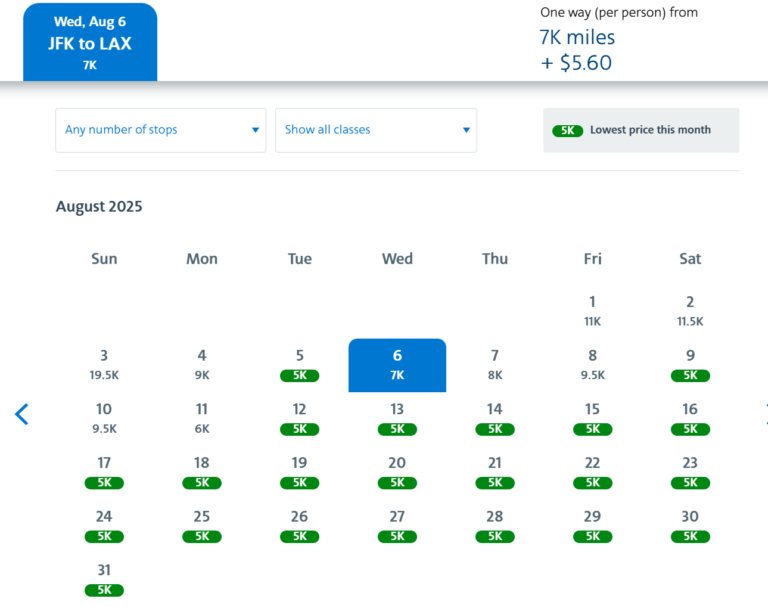Screen dimensions: 768x611
Task: Expand the 'Show all classes' dropdown
Action: 376,130
